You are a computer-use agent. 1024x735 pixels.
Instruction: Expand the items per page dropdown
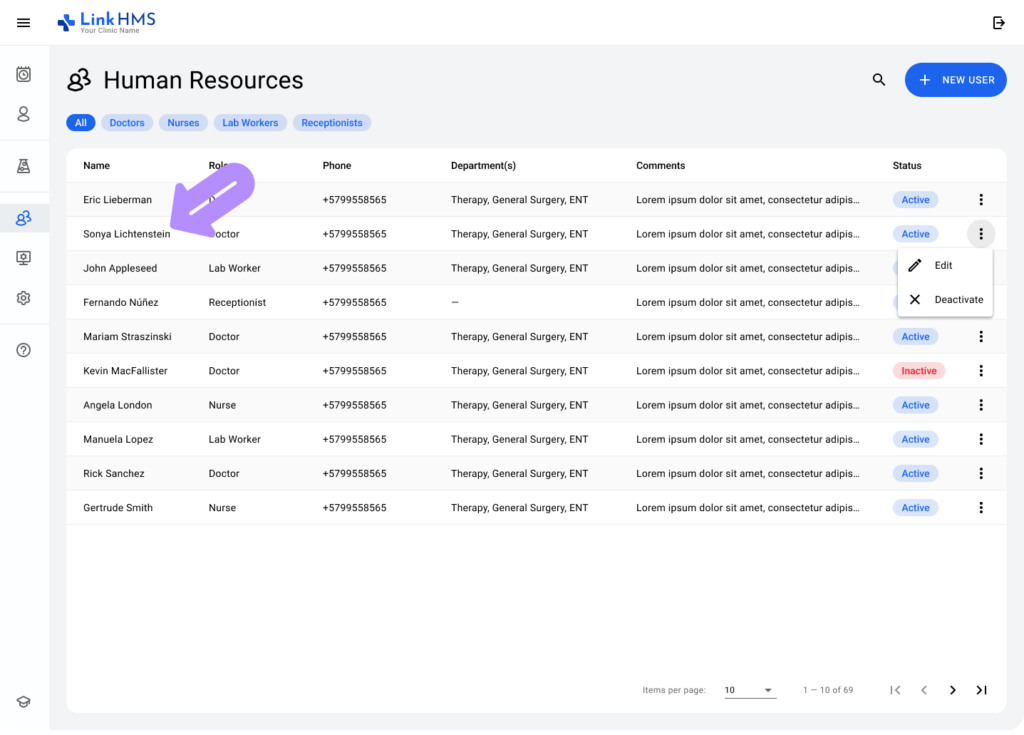750,690
